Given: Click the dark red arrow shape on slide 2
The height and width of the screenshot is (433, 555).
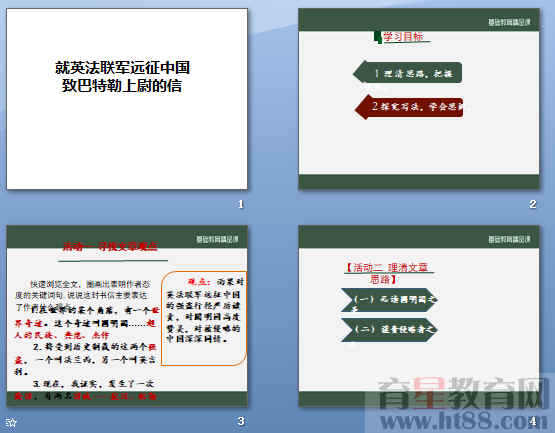Looking at the screenshot, I should (409, 107).
